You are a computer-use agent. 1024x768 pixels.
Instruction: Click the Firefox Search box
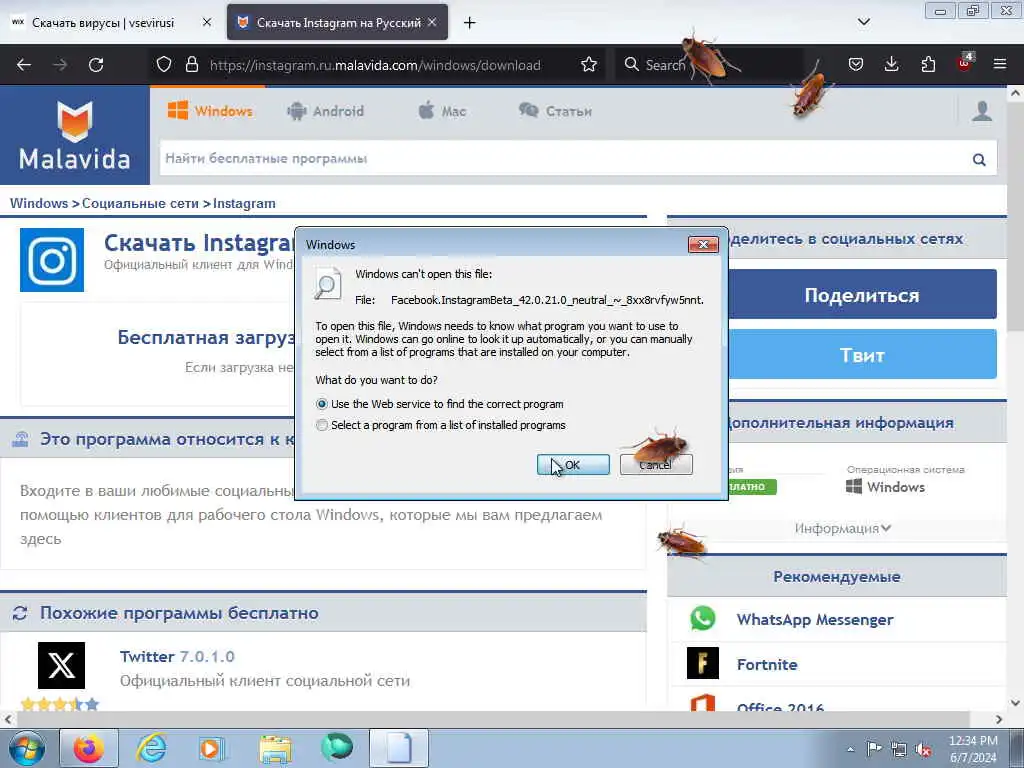(709, 65)
